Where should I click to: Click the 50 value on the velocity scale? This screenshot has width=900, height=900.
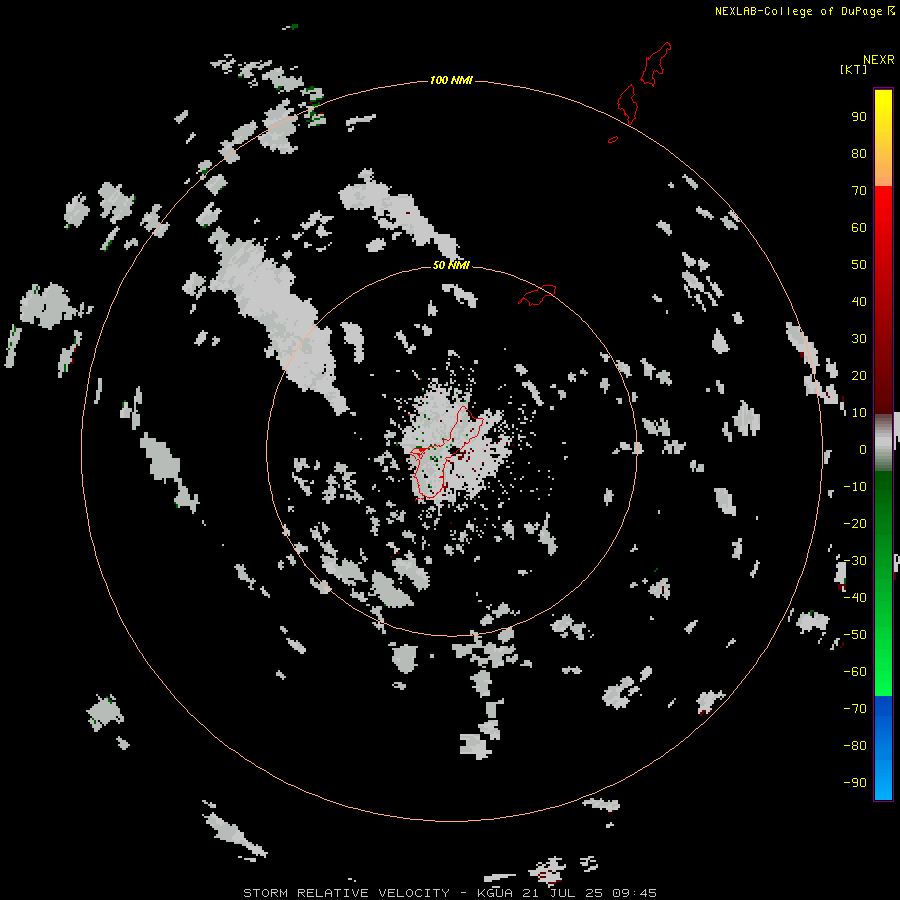(x=859, y=265)
